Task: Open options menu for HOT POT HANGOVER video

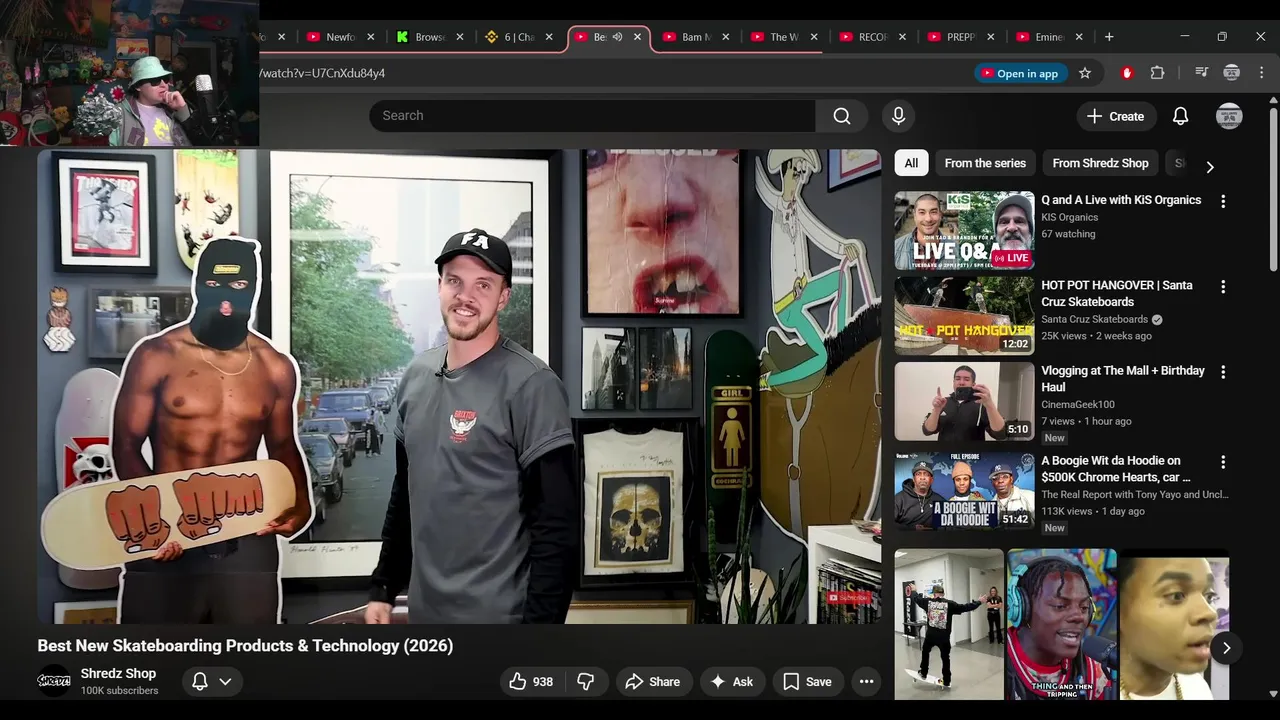Action: [x=1222, y=286]
